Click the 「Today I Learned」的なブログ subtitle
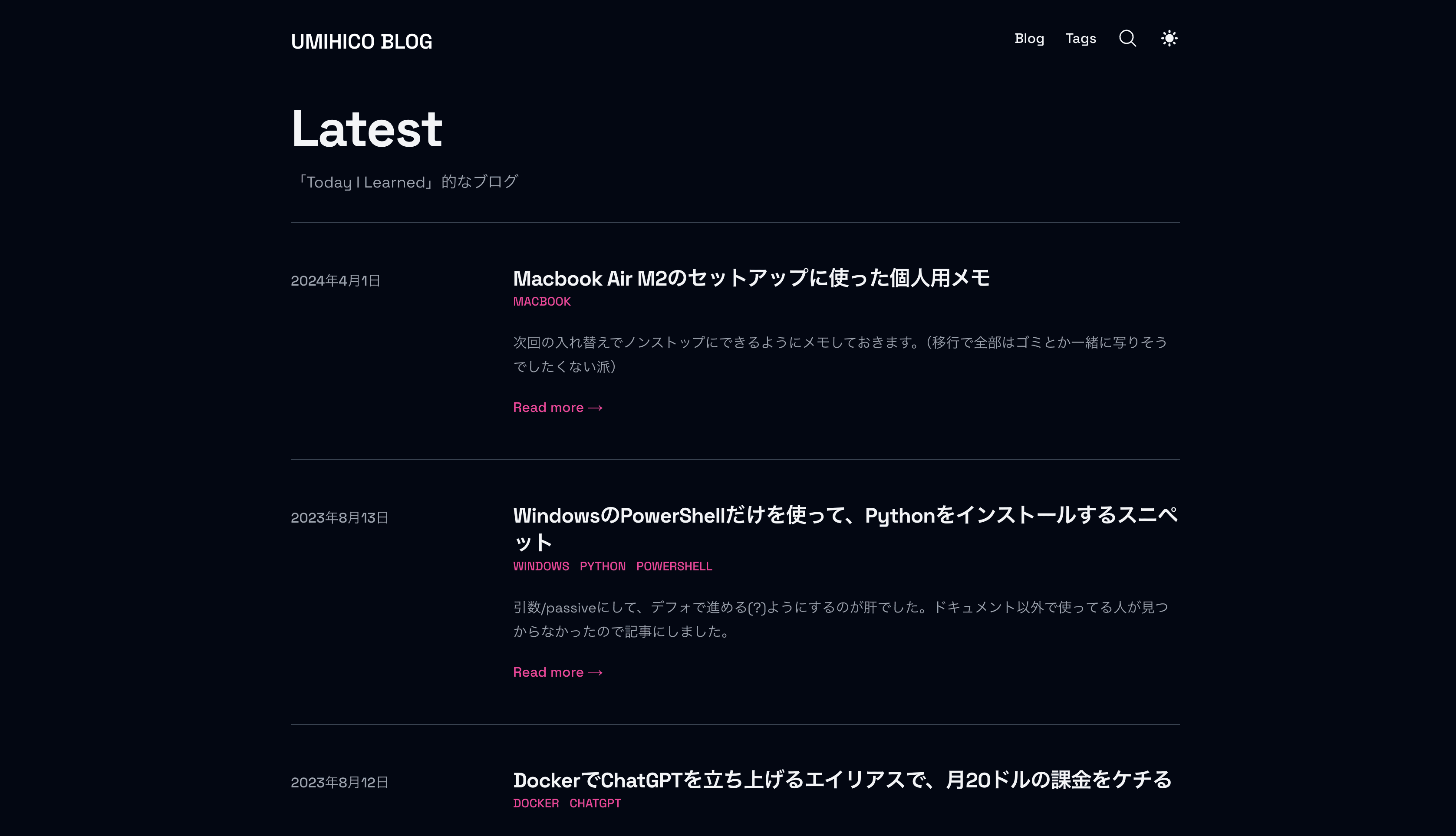Image resolution: width=1456 pixels, height=836 pixels. pyautogui.click(x=405, y=181)
